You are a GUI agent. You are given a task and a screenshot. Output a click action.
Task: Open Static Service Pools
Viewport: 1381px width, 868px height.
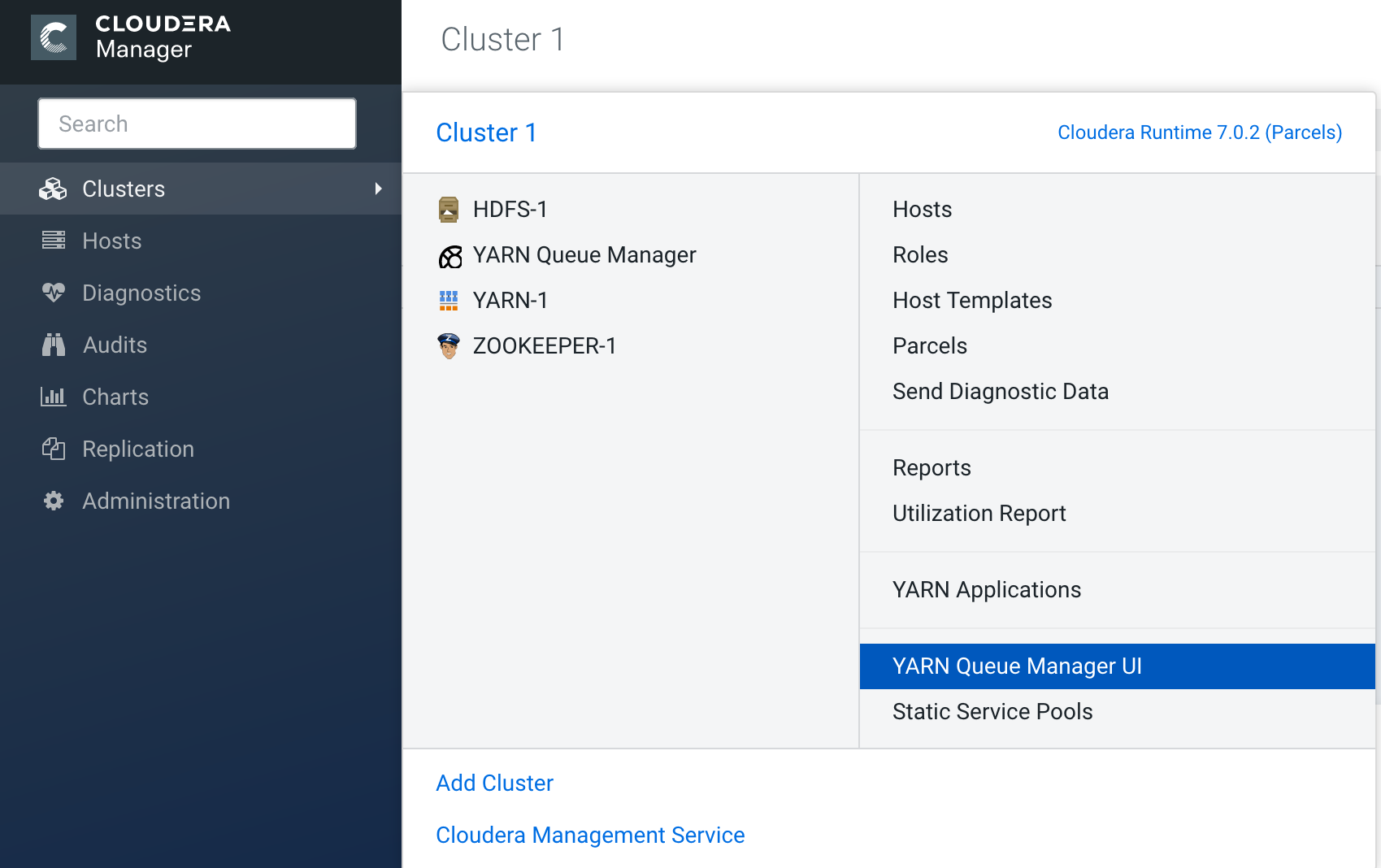click(x=992, y=712)
